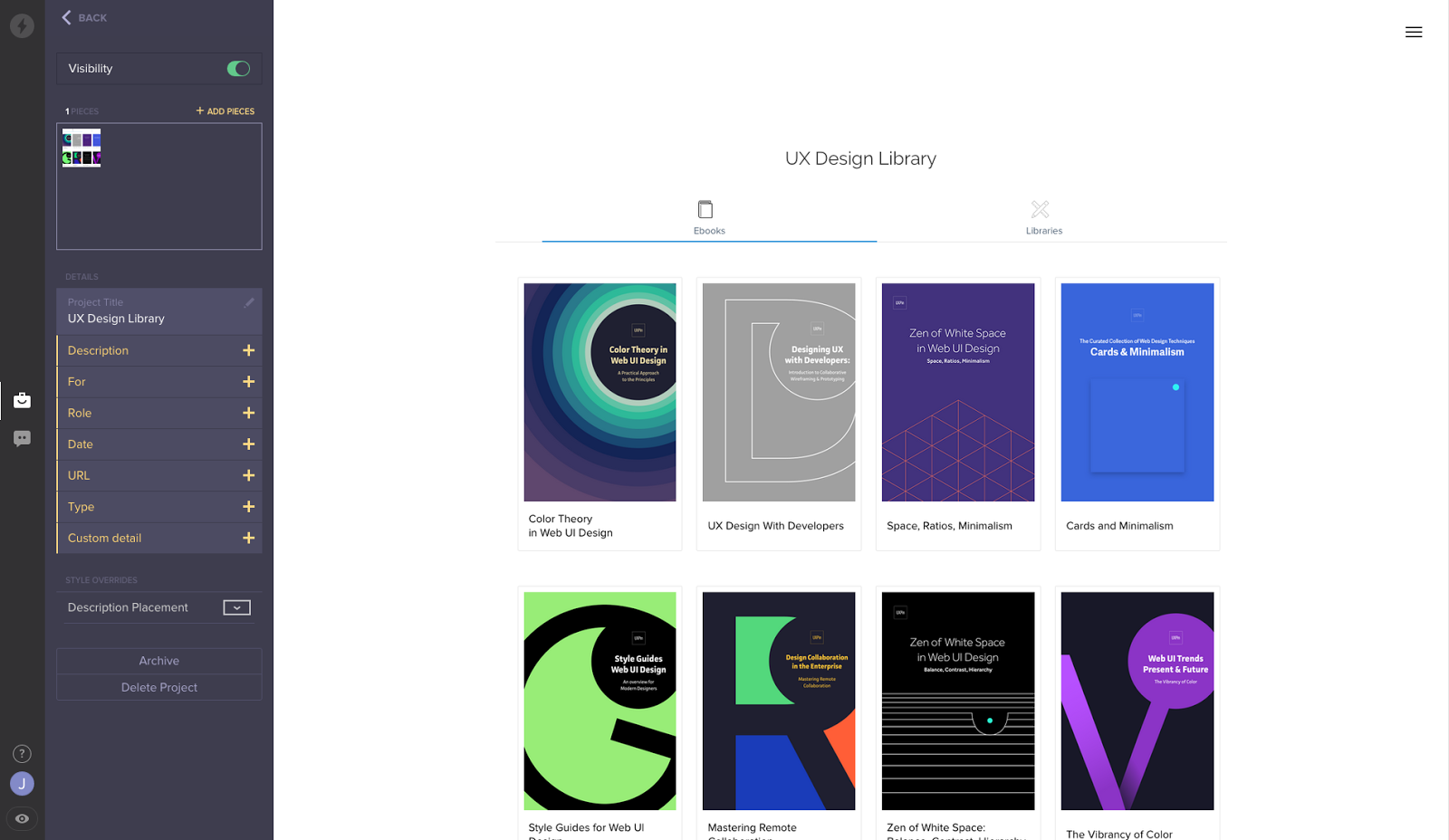1449x840 pixels.
Task: Click the lightning bolt logo icon
Action: tap(22, 25)
